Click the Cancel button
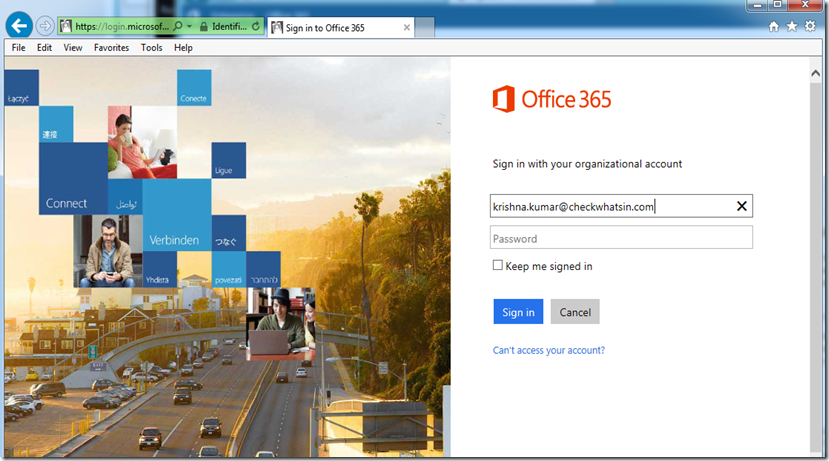 pyautogui.click(x=575, y=312)
